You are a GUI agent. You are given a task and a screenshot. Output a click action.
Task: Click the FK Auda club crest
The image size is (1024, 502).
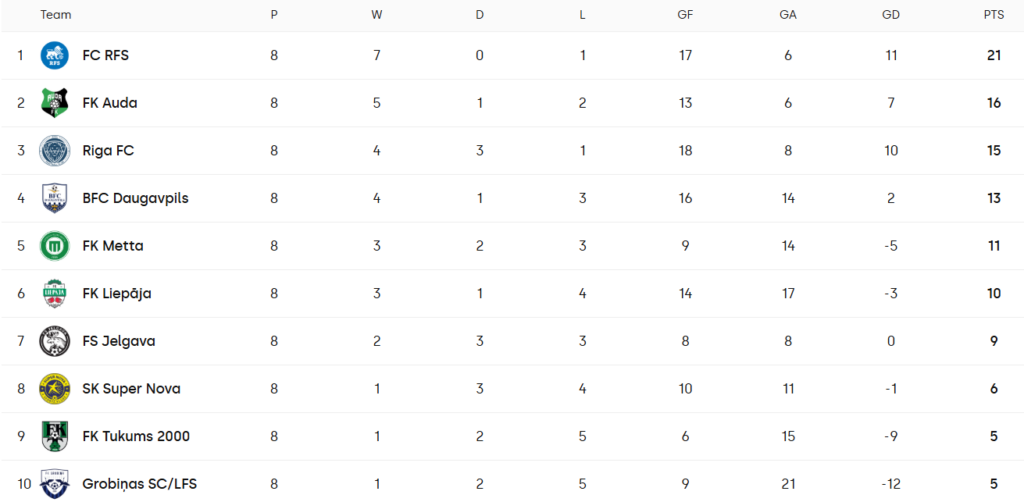pyautogui.click(x=54, y=103)
